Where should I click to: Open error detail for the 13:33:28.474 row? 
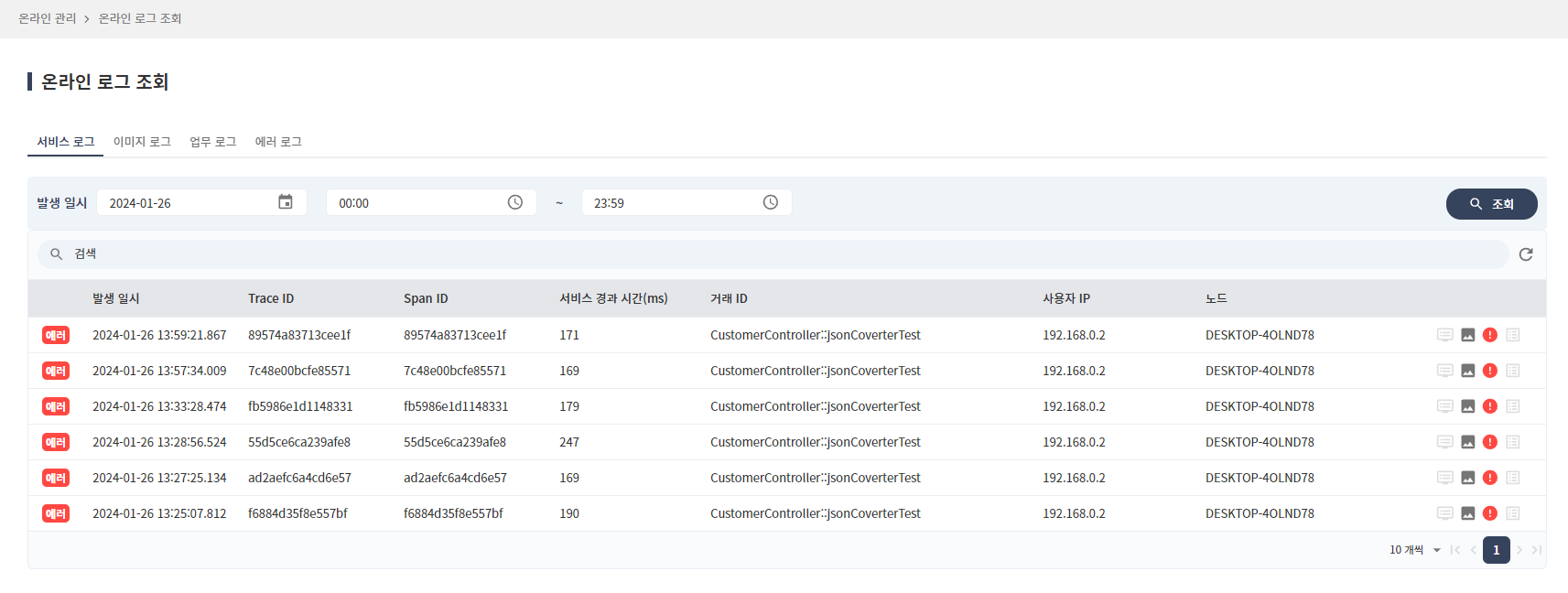click(1490, 406)
